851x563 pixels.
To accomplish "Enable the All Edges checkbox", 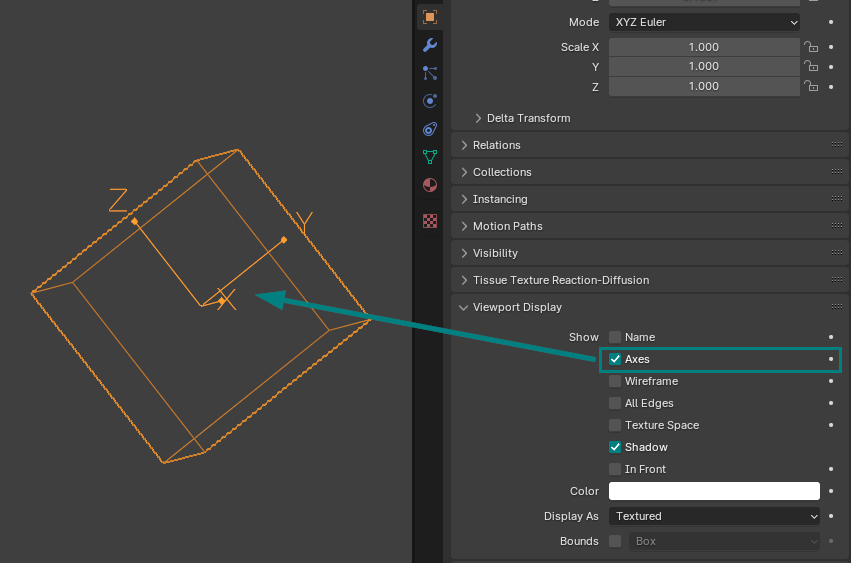I will point(615,403).
